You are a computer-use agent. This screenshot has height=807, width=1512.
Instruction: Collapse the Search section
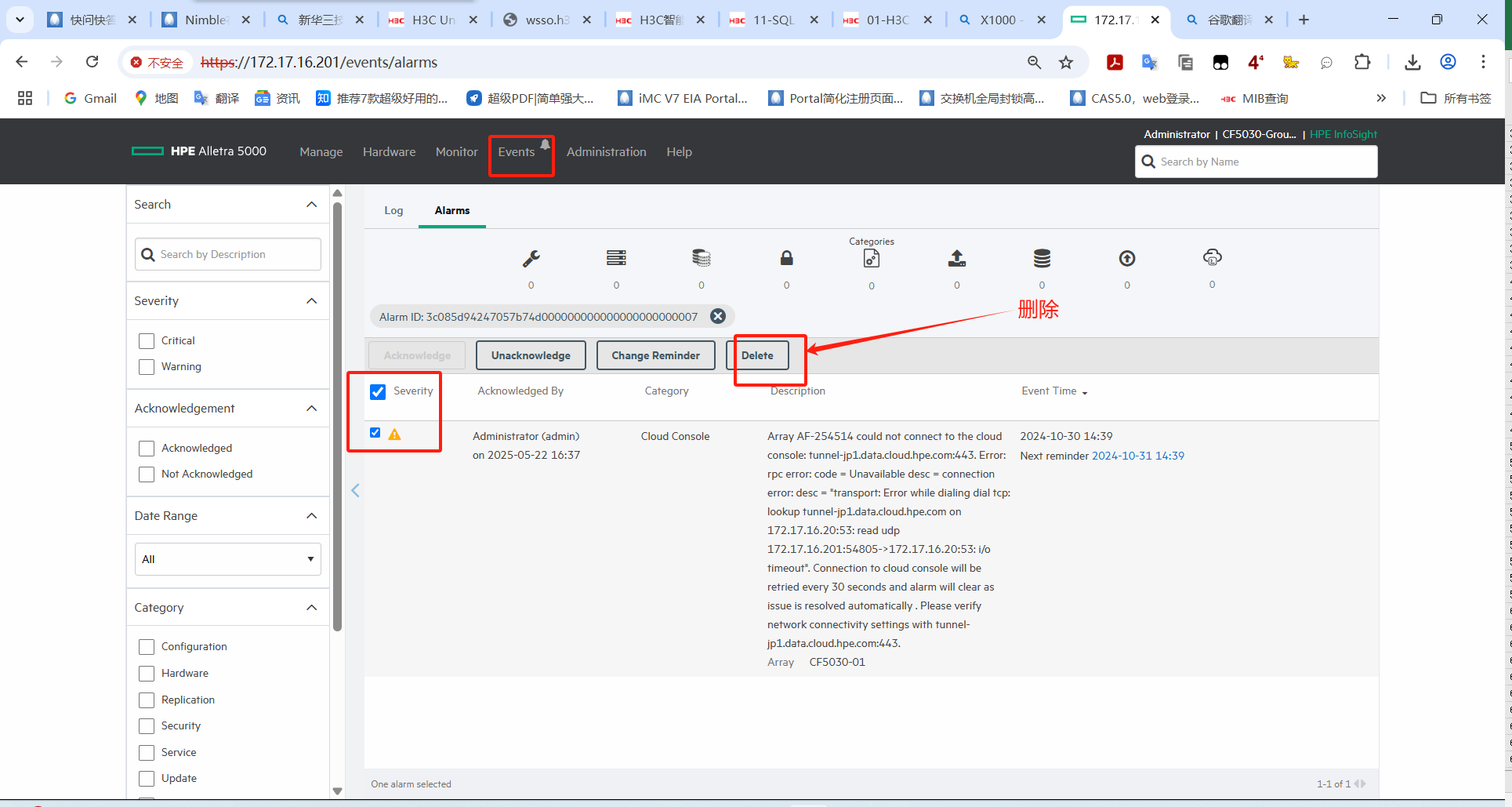pyautogui.click(x=311, y=205)
